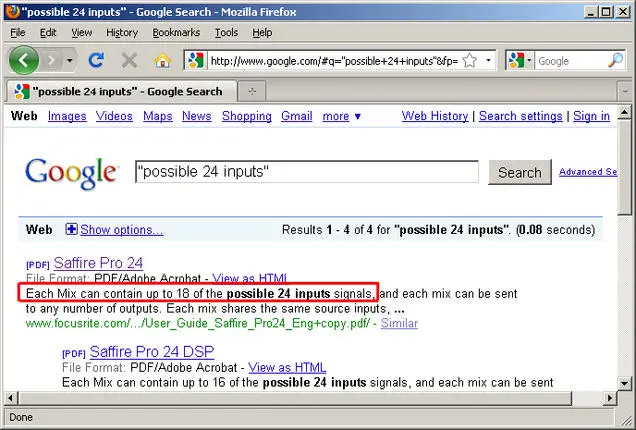This screenshot has height=430, width=636.
Task: Expand the more services dropdown
Action: 342,116
